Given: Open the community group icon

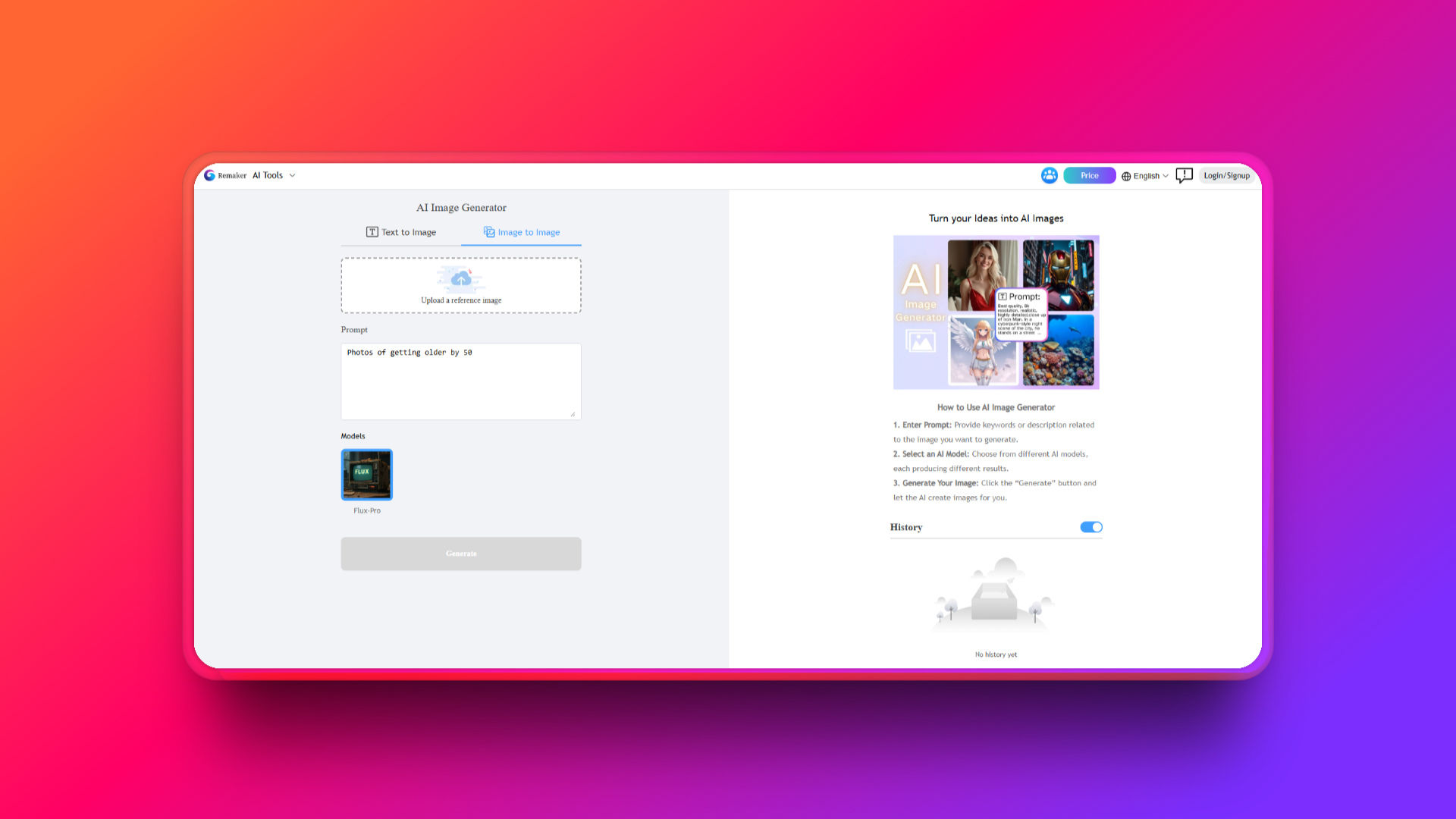Looking at the screenshot, I should click(x=1049, y=175).
